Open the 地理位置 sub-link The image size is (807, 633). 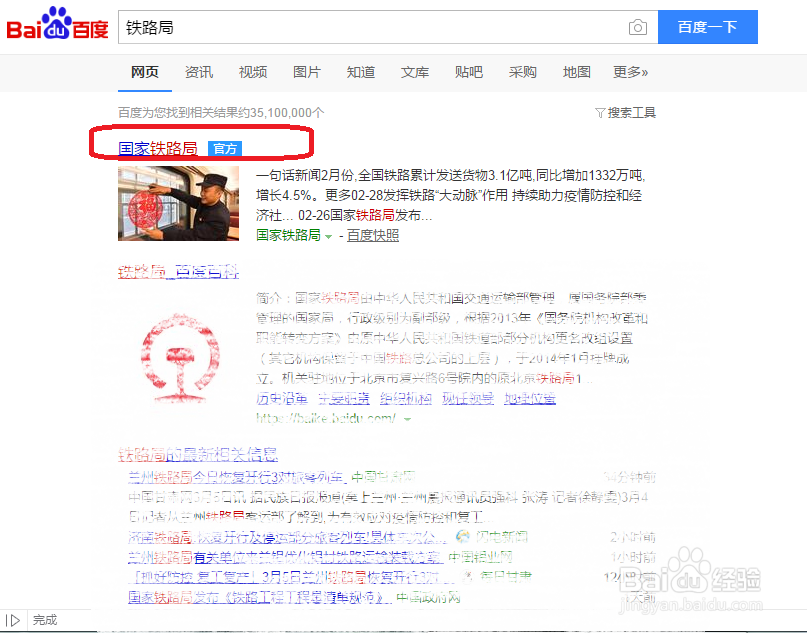(x=530, y=398)
